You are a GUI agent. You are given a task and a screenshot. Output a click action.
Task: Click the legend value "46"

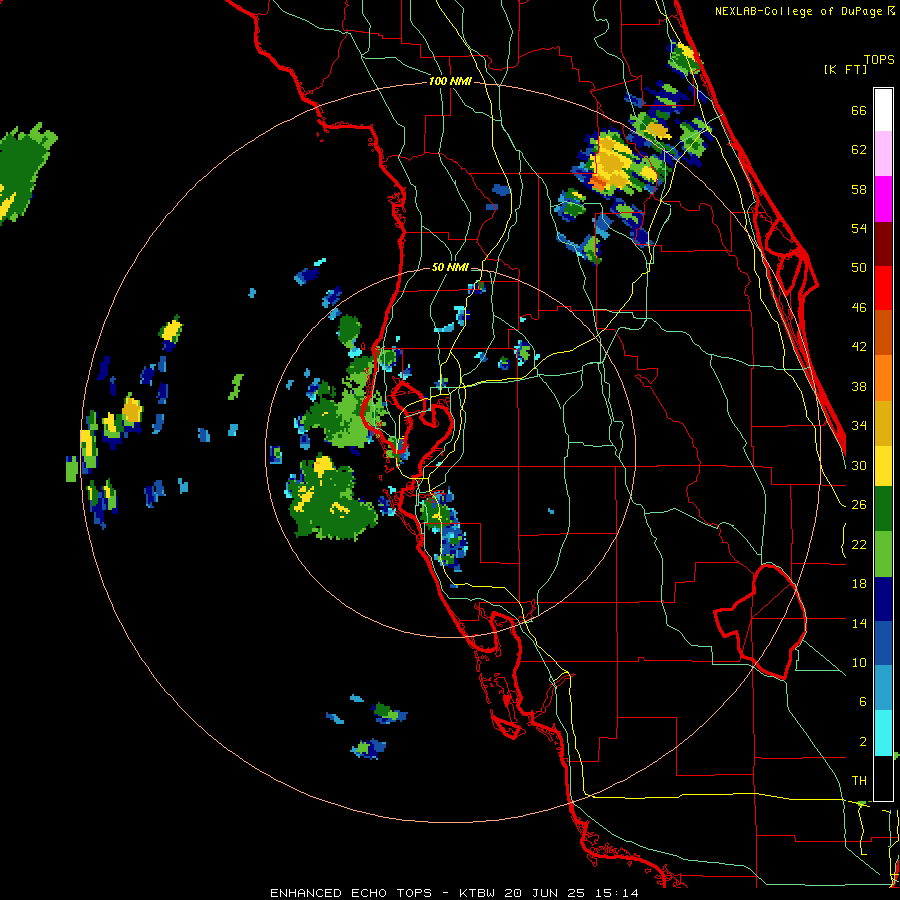[859, 308]
